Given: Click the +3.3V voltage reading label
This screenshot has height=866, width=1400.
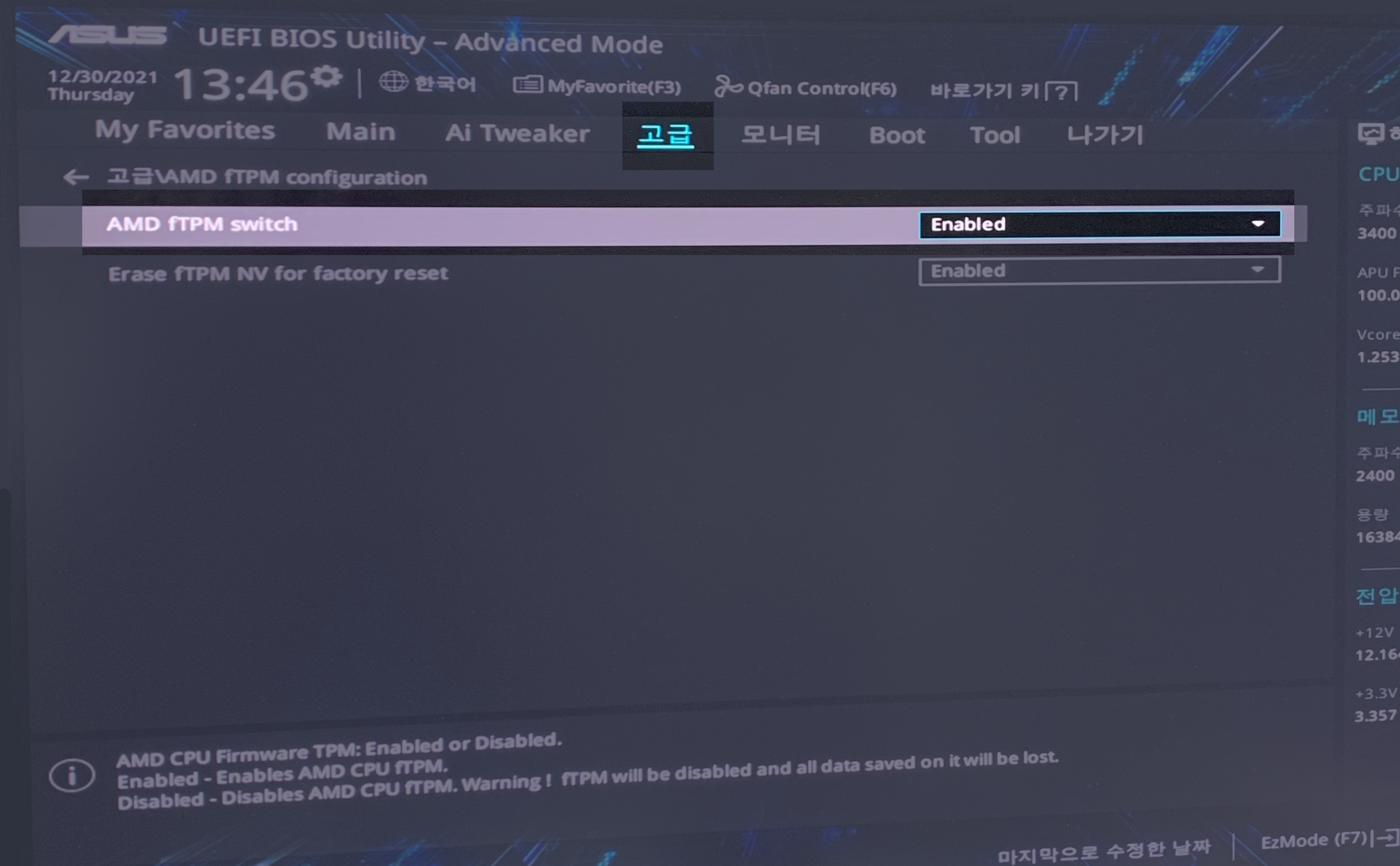Looking at the screenshot, I should [x=1376, y=694].
